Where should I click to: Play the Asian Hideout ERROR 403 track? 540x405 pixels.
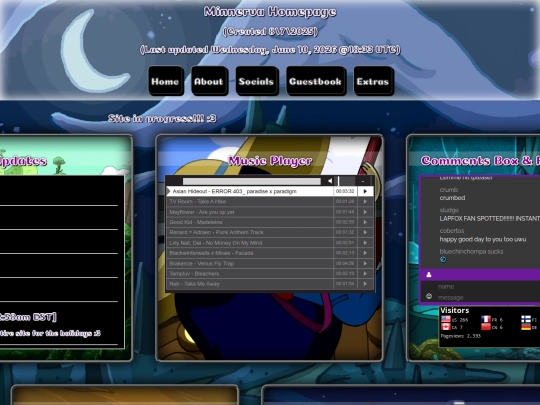pos(365,191)
